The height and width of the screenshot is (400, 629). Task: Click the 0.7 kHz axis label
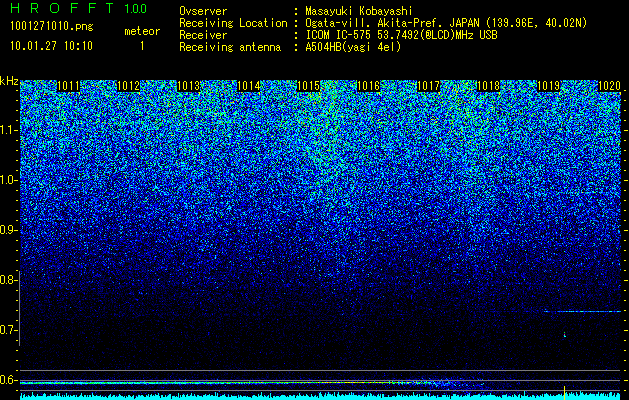click(x=9, y=330)
